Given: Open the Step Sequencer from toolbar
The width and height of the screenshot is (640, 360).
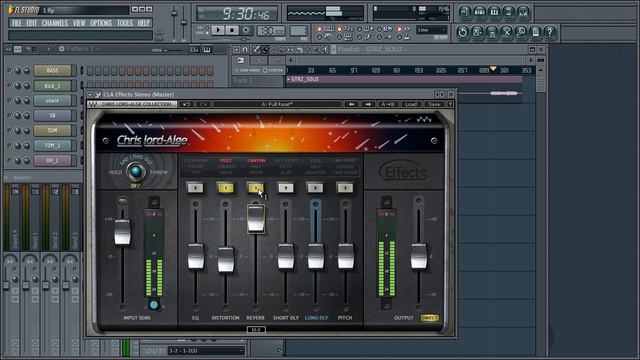Looking at the screenshot, I should click(479, 12).
